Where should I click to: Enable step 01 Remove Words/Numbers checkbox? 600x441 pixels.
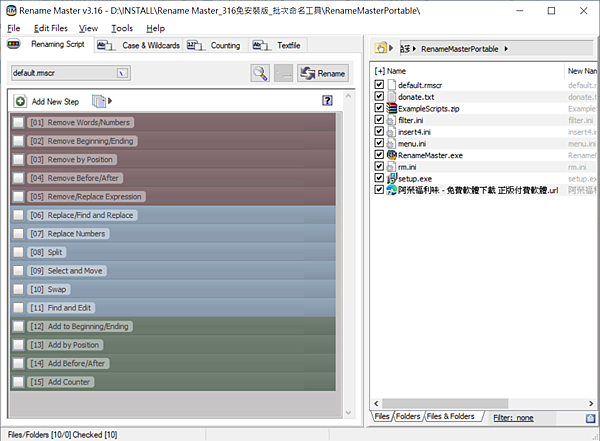pos(18,122)
